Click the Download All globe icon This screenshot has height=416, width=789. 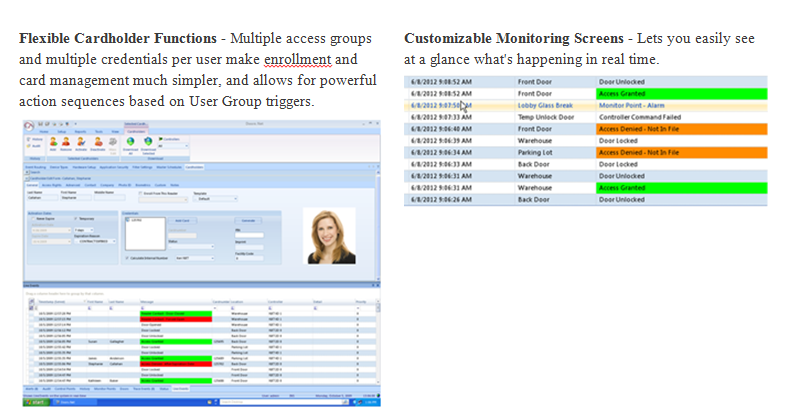tap(133, 141)
